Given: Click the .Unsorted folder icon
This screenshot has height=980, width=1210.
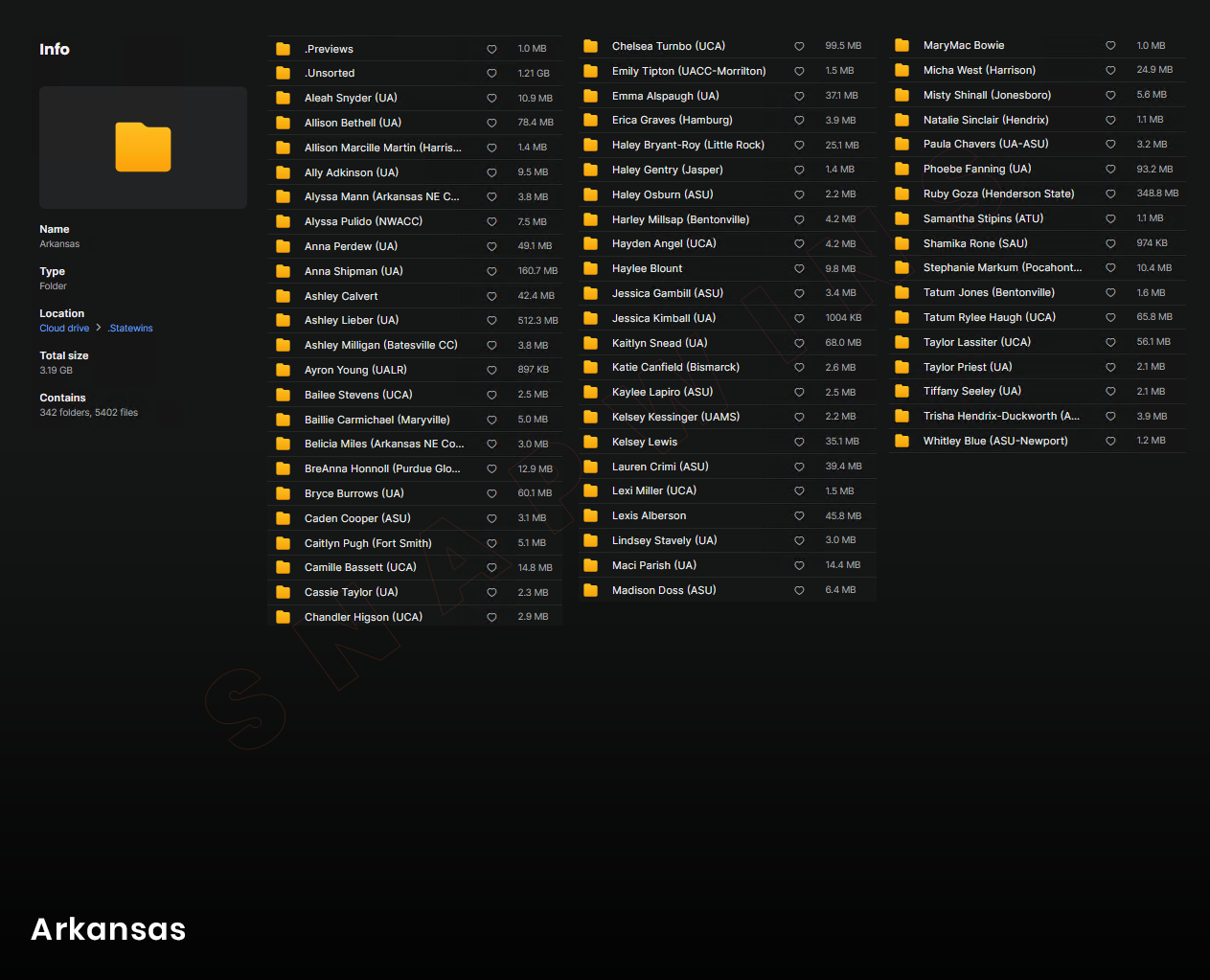Looking at the screenshot, I should [283, 73].
